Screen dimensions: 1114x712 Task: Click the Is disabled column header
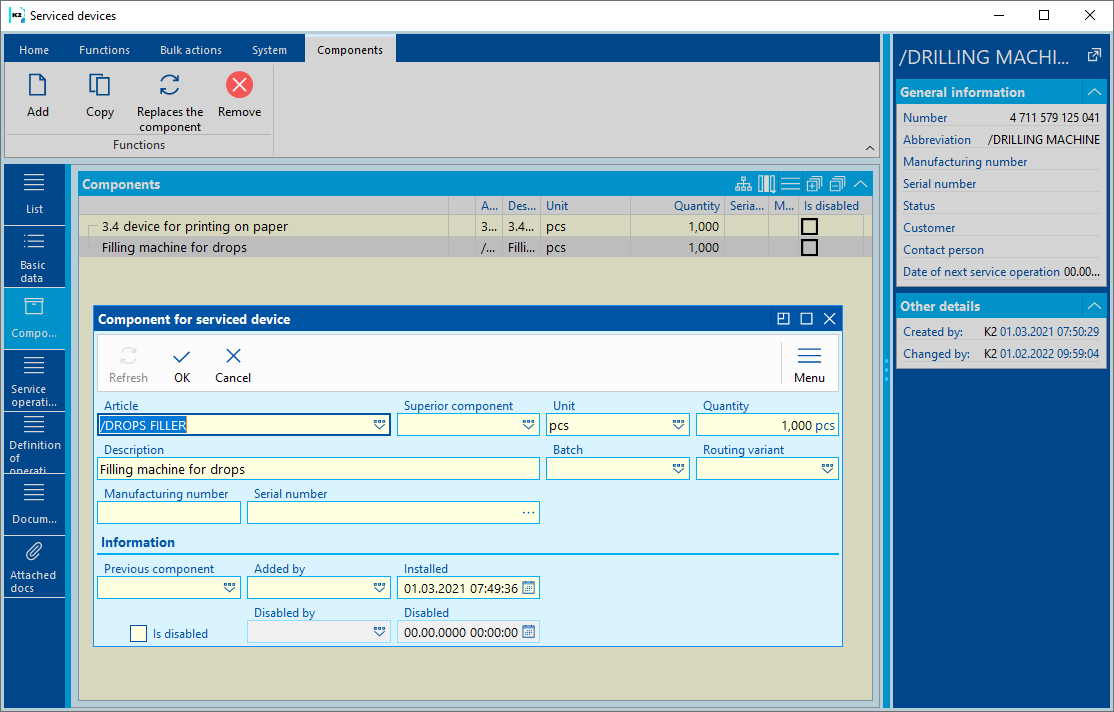pyautogui.click(x=831, y=205)
